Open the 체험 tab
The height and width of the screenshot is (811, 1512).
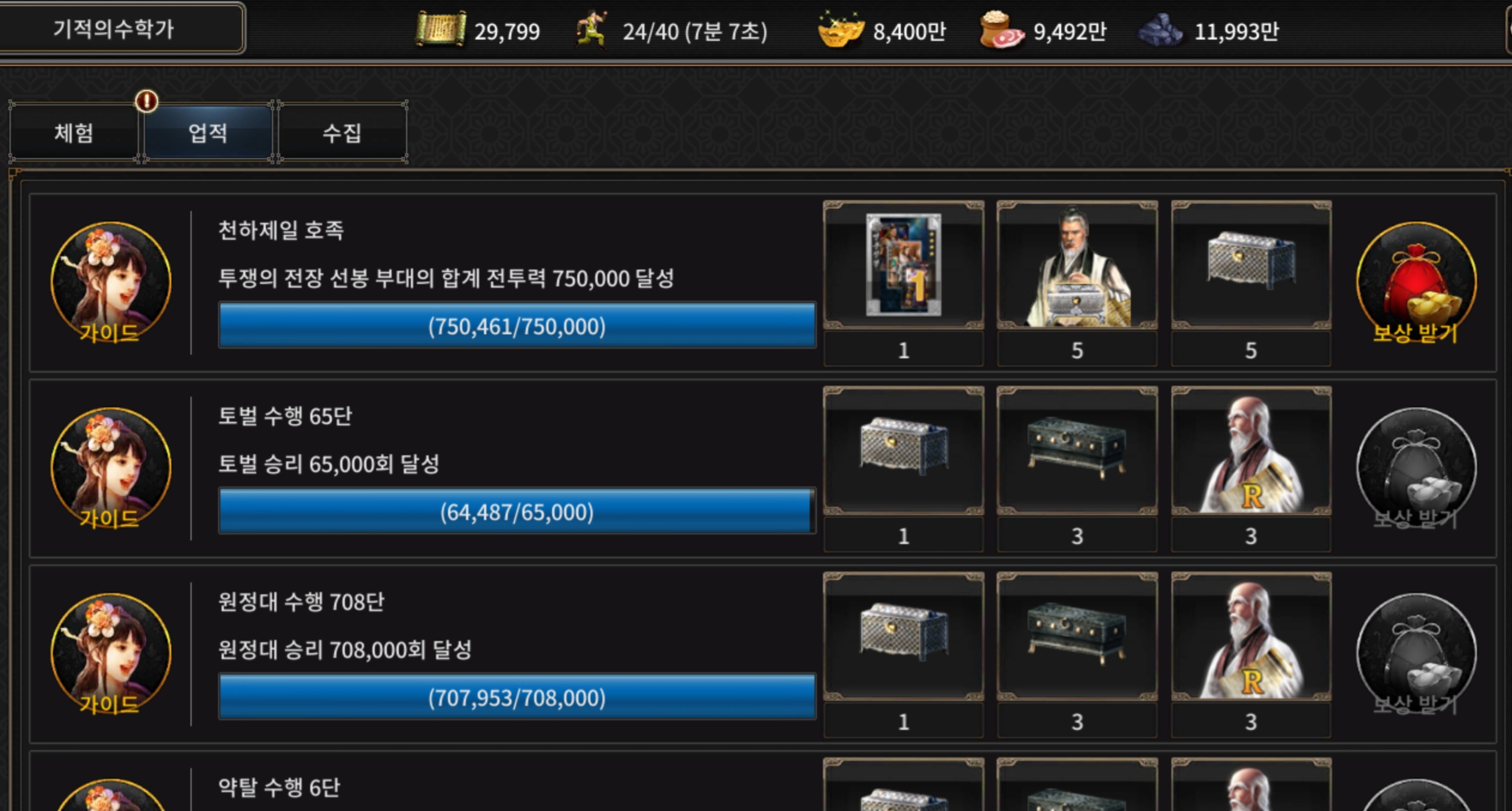(x=74, y=132)
